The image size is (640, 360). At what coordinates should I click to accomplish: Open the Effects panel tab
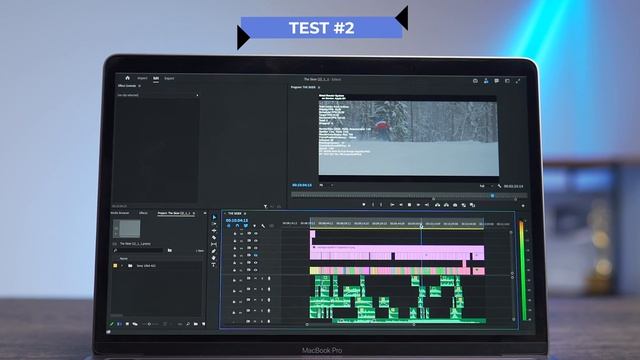(143, 213)
